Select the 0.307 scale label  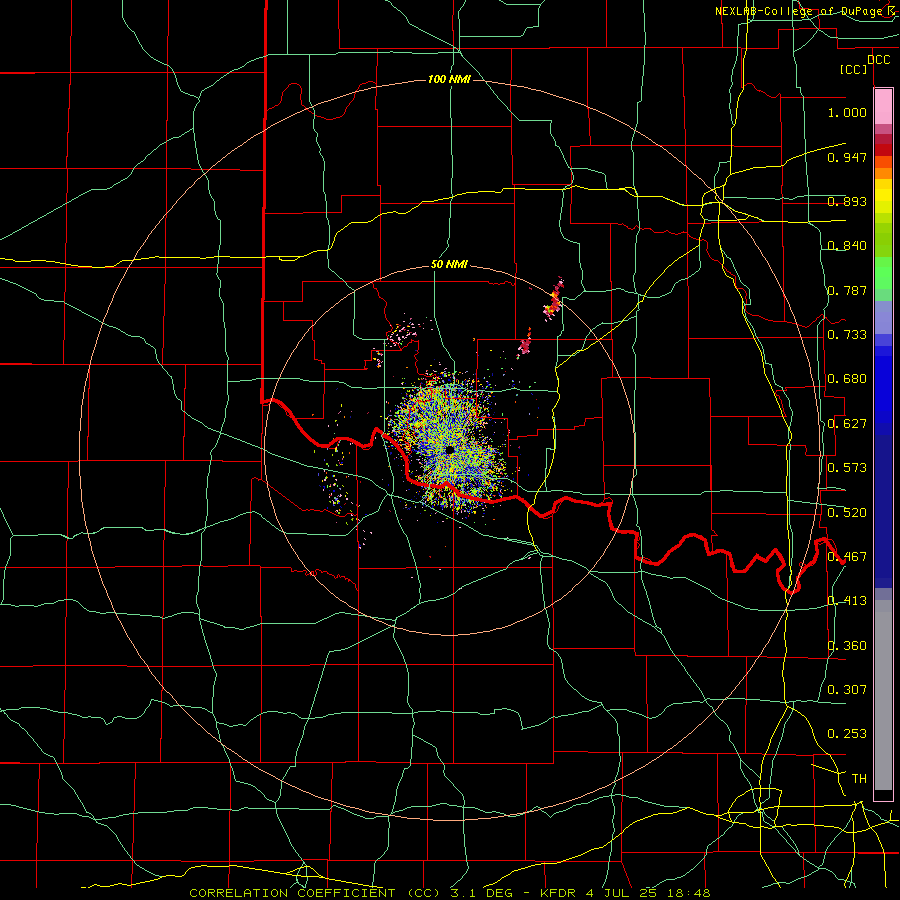click(847, 690)
